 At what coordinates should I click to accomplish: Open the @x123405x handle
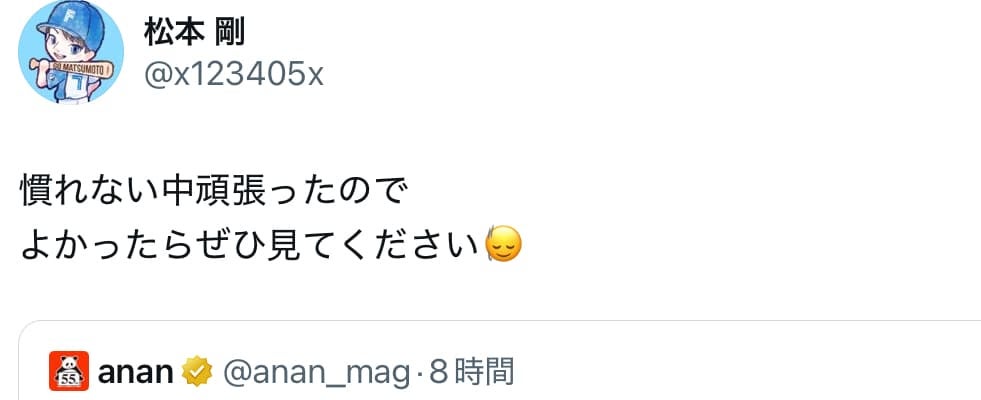point(233,75)
